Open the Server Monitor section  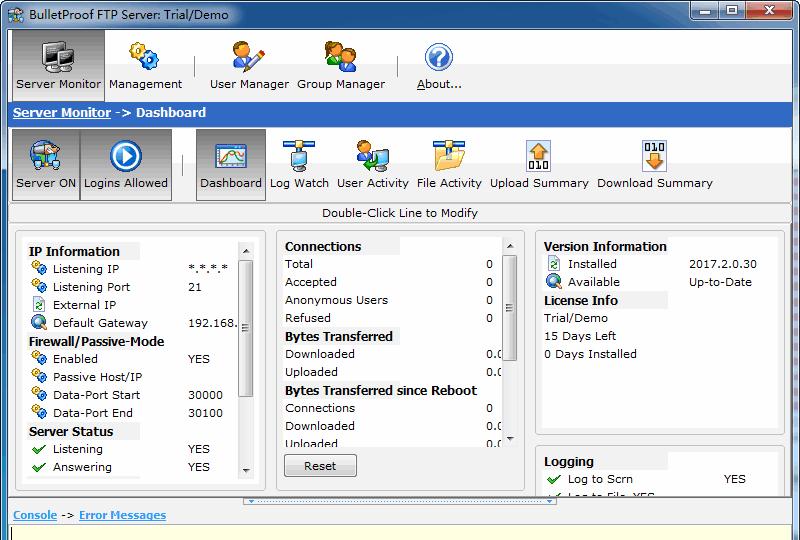coord(58,65)
